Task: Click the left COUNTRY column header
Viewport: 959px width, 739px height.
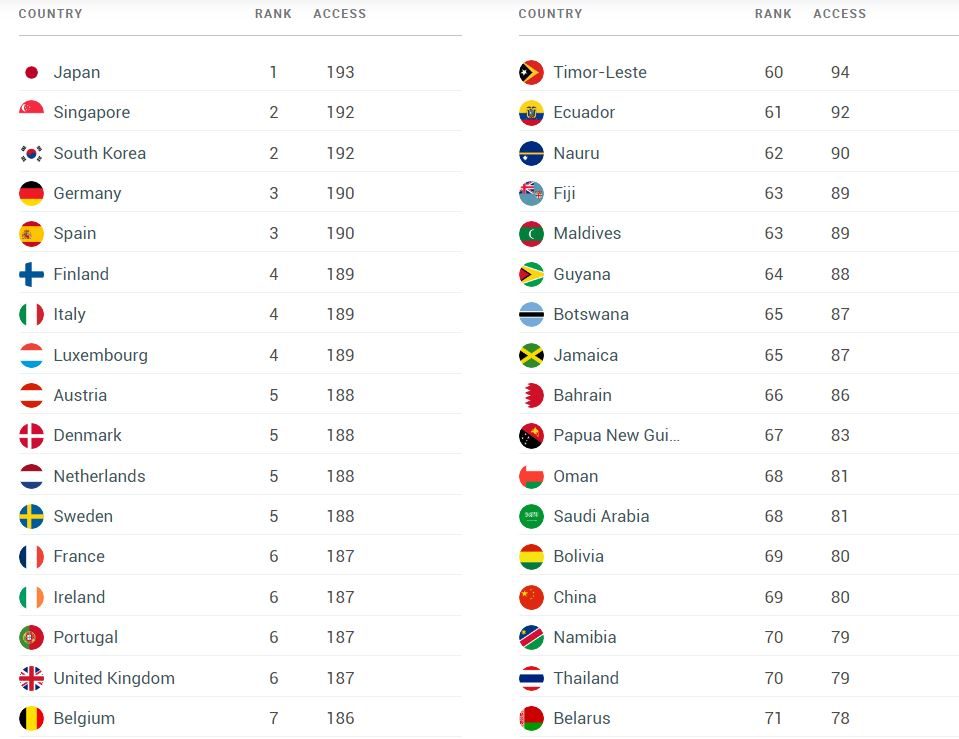Action: click(x=50, y=14)
